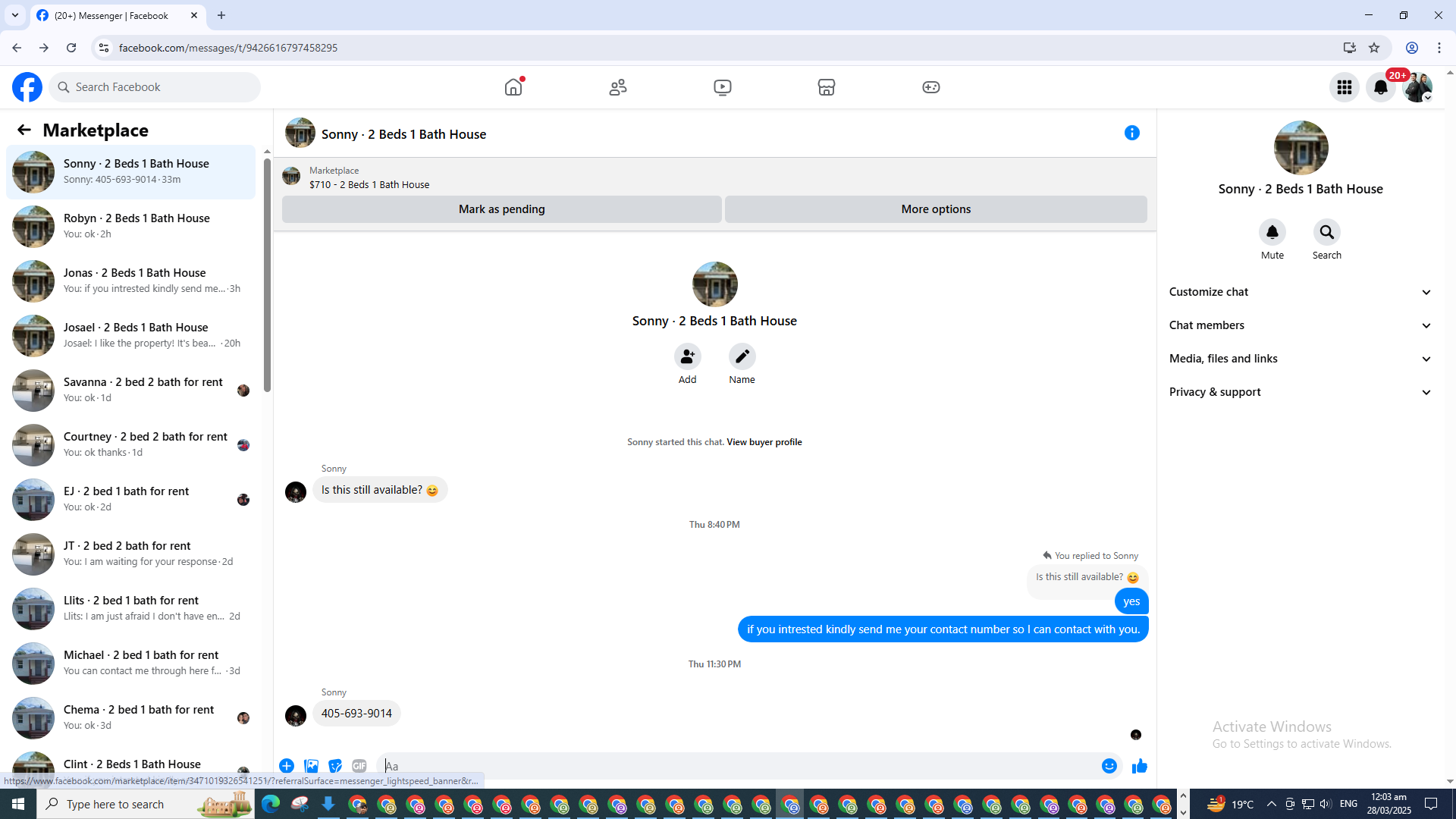Open account profile picture menu
The width and height of the screenshot is (1456, 819).
[1417, 87]
